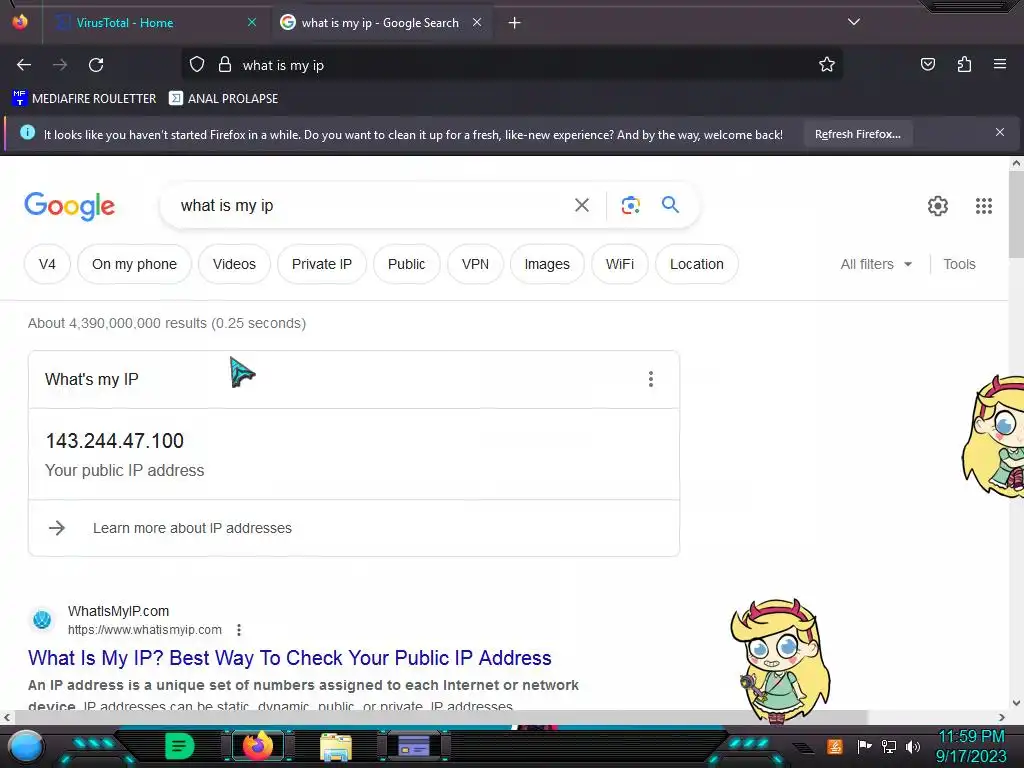Select the Public filter chip

[406, 264]
